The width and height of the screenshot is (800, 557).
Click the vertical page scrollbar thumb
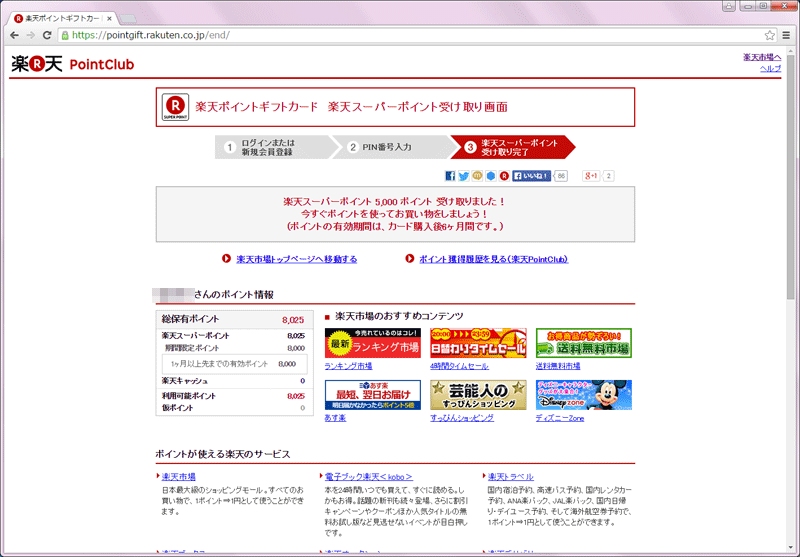791,177
